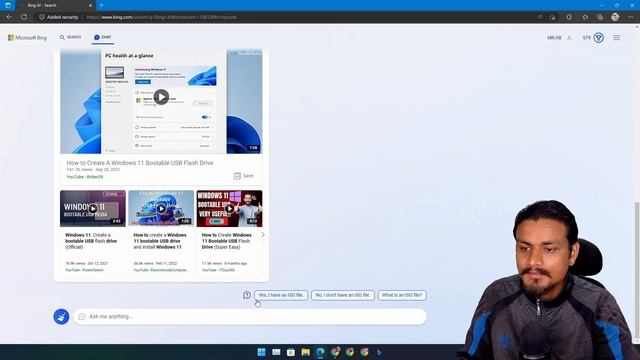Click the Added security shield indicator
The width and height of the screenshot is (640, 360).
tap(59, 17)
